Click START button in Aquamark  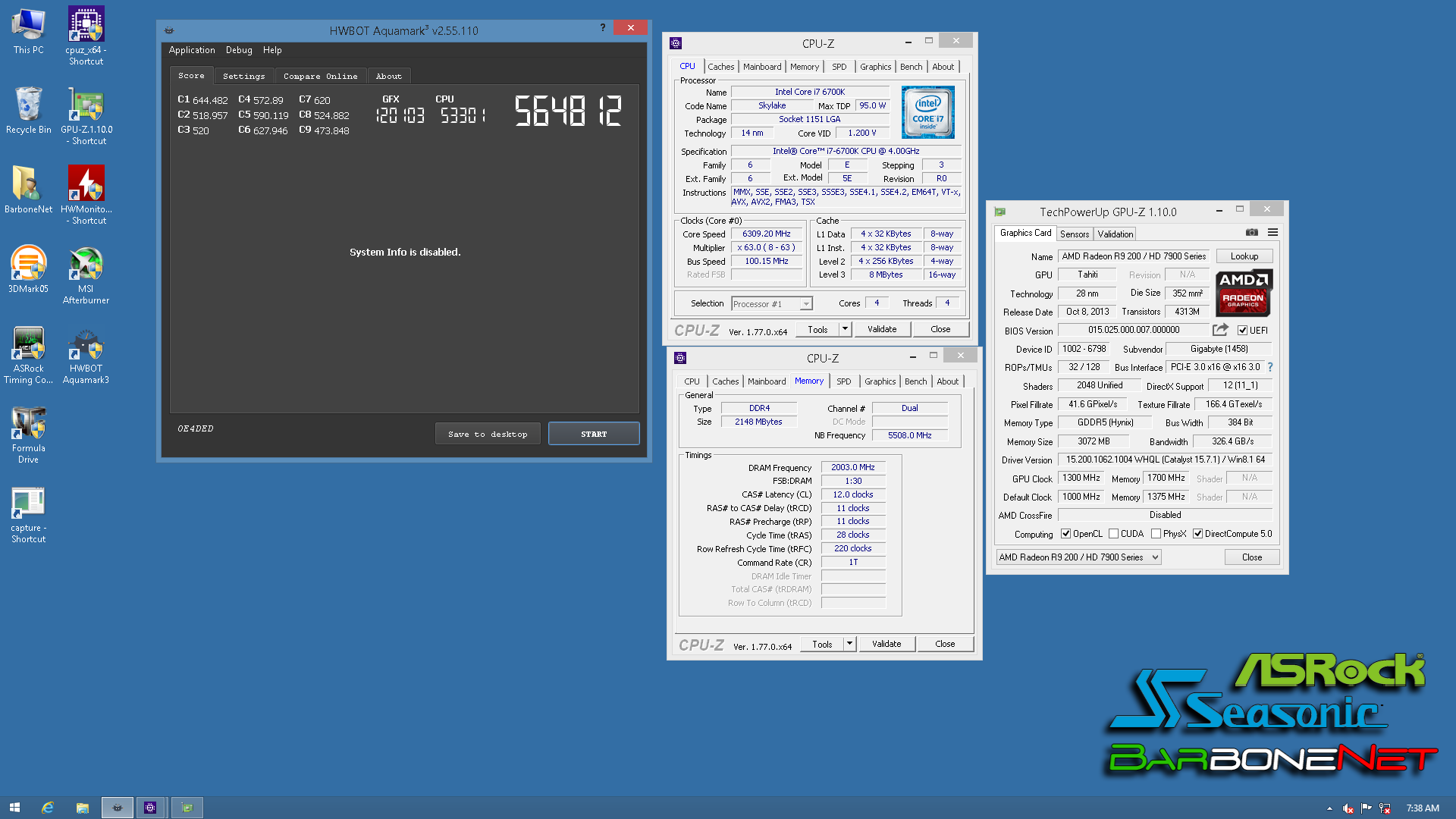pyautogui.click(x=594, y=434)
